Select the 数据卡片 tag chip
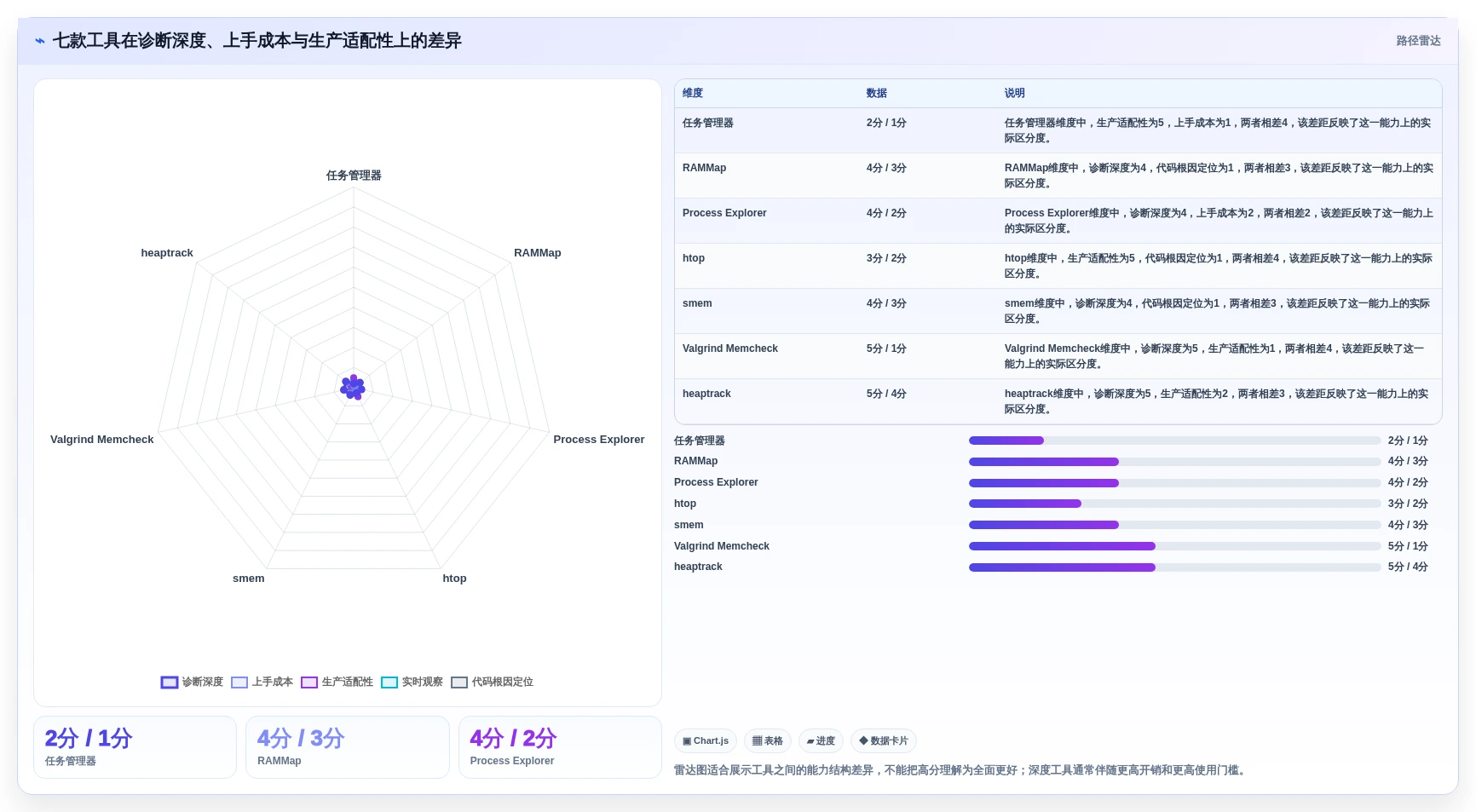Viewport: 1476px width, 812px height. coord(884,741)
